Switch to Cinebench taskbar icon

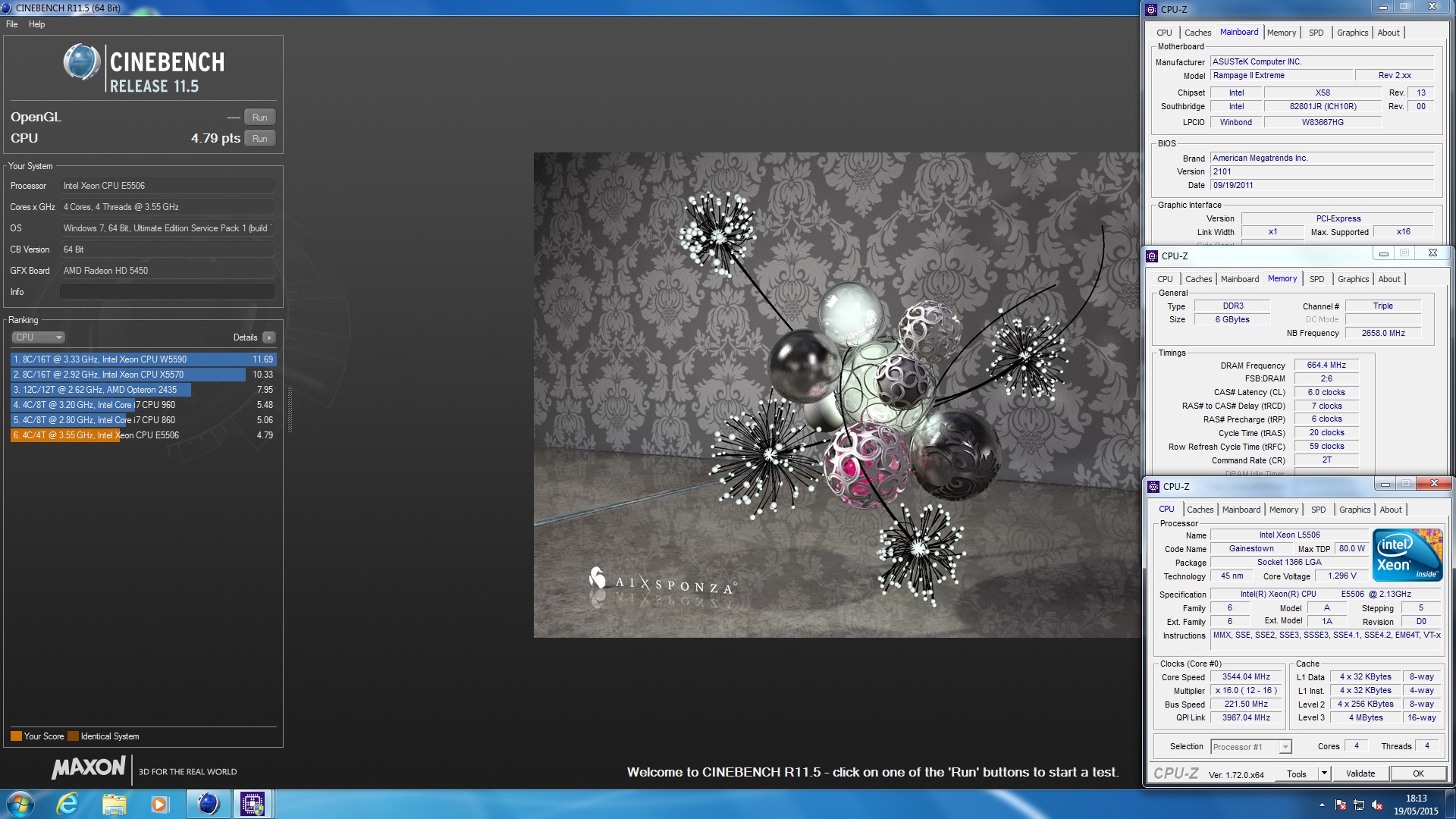pyautogui.click(x=208, y=804)
